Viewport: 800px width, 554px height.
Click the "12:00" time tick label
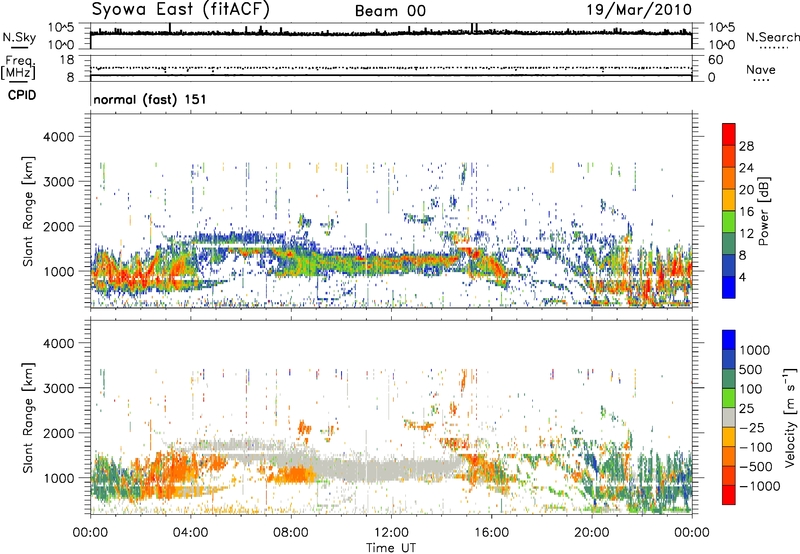pyautogui.click(x=391, y=533)
